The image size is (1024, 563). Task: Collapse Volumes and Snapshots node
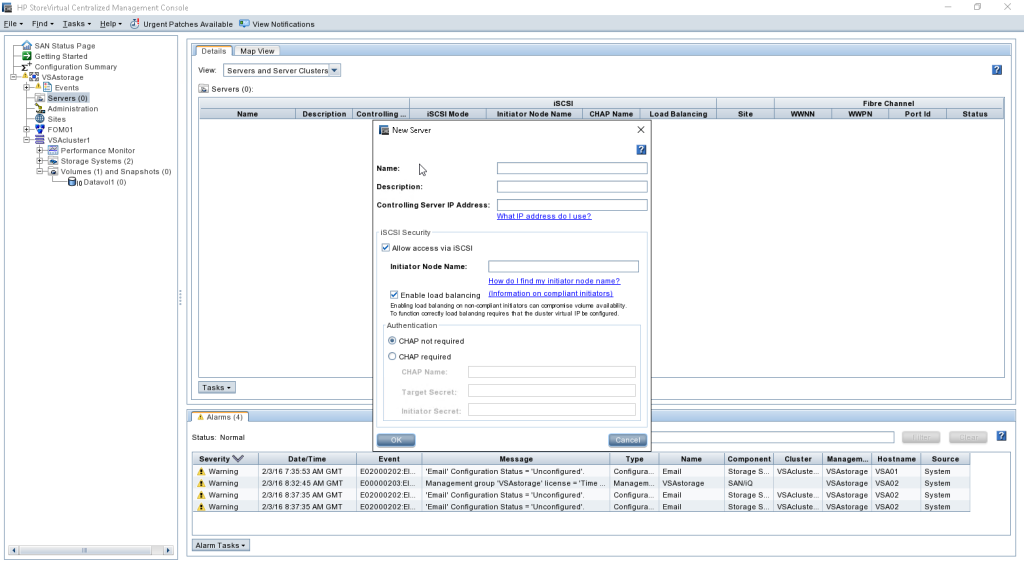[x=40, y=171]
